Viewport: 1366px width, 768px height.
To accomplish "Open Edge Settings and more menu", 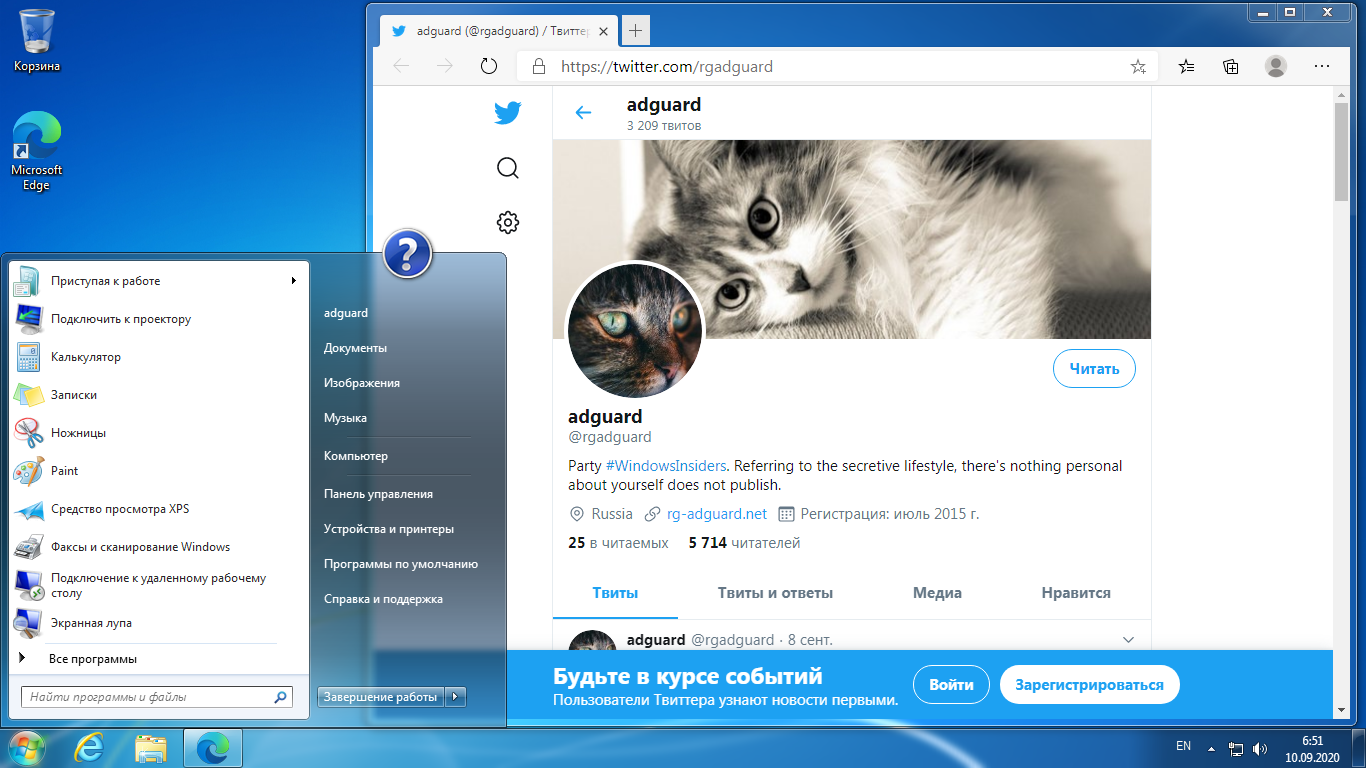I will pyautogui.click(x=1322, y=66).
